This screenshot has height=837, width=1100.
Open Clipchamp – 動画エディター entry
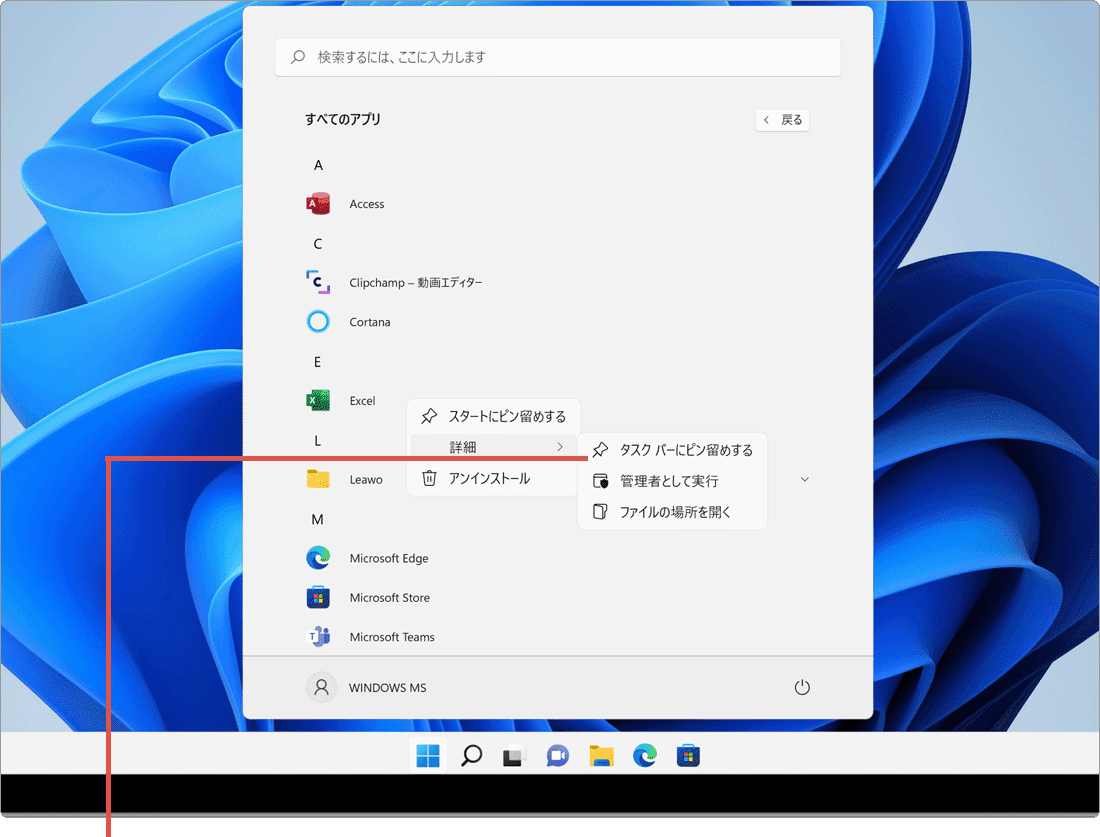[x=416, y=282]
